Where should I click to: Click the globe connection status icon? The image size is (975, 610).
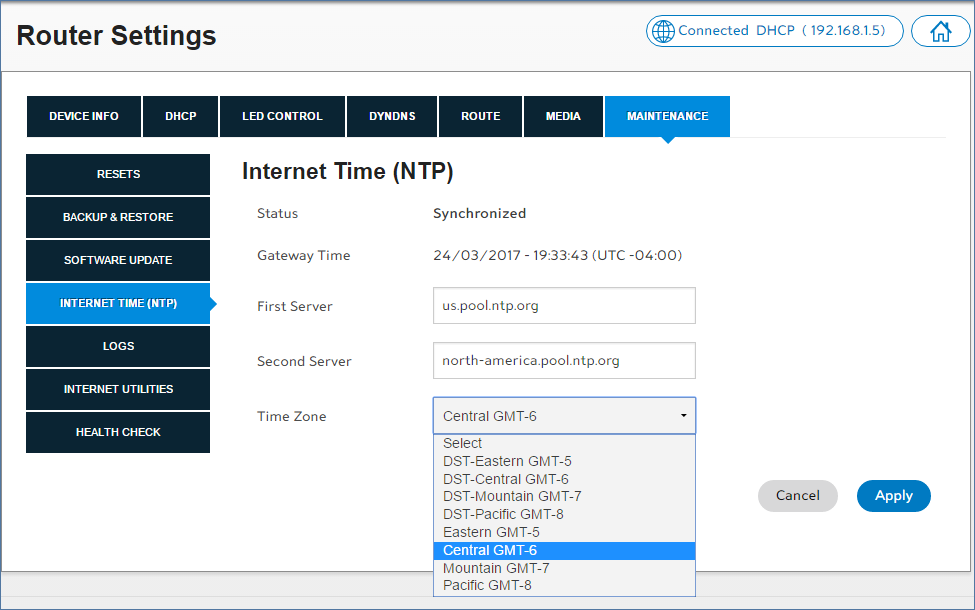click(662, 31)
